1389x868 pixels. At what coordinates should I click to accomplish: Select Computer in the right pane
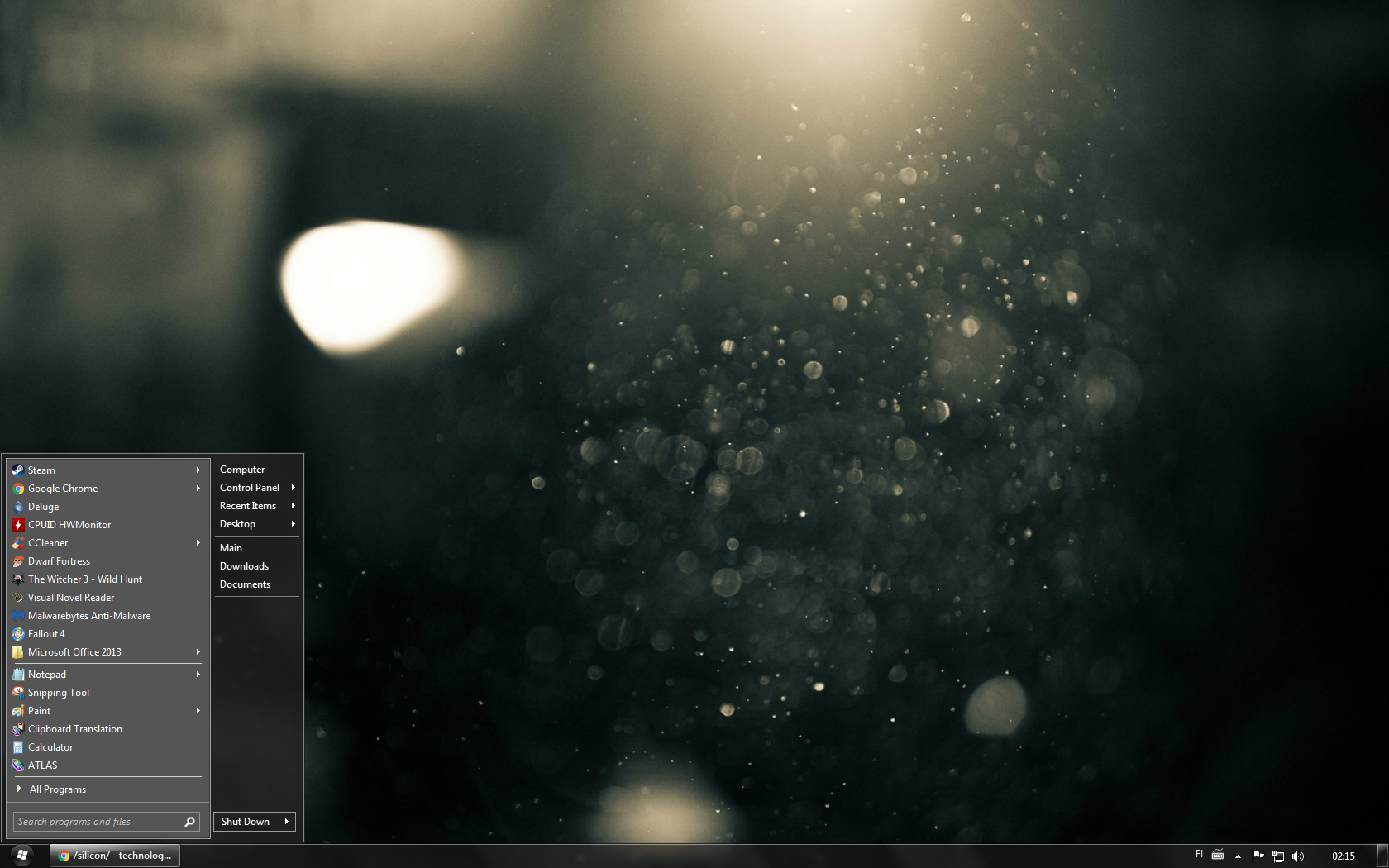pyautogui.click(x=242, y=470)
